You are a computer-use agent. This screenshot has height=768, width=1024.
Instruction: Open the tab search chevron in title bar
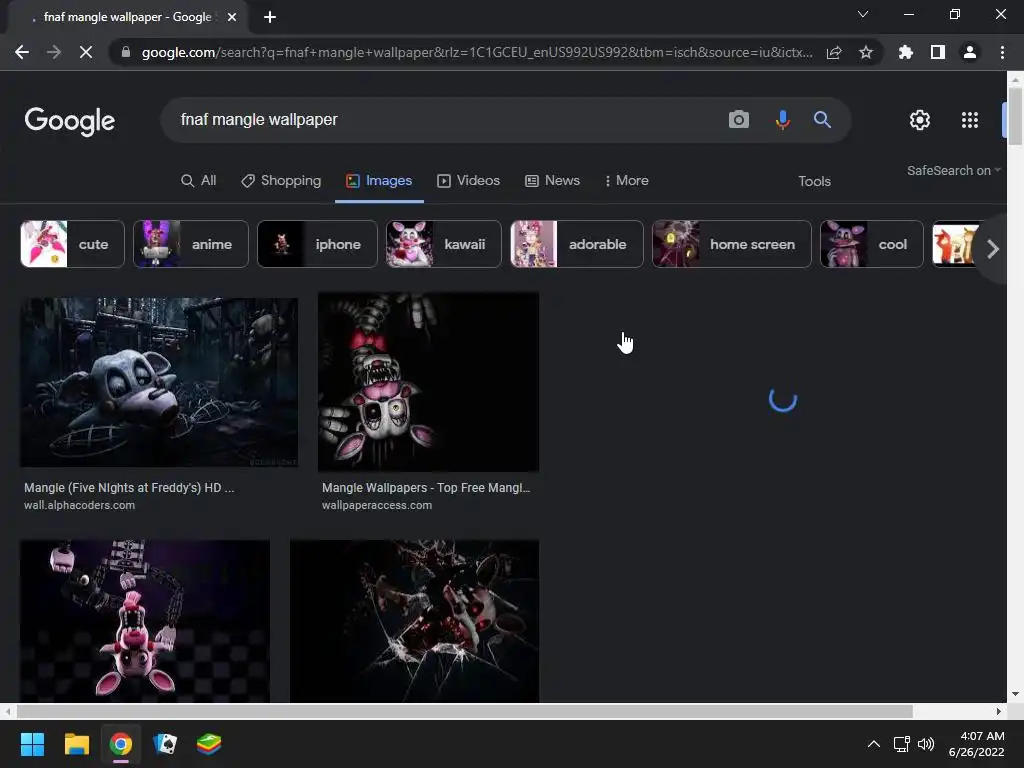(863, 14)
